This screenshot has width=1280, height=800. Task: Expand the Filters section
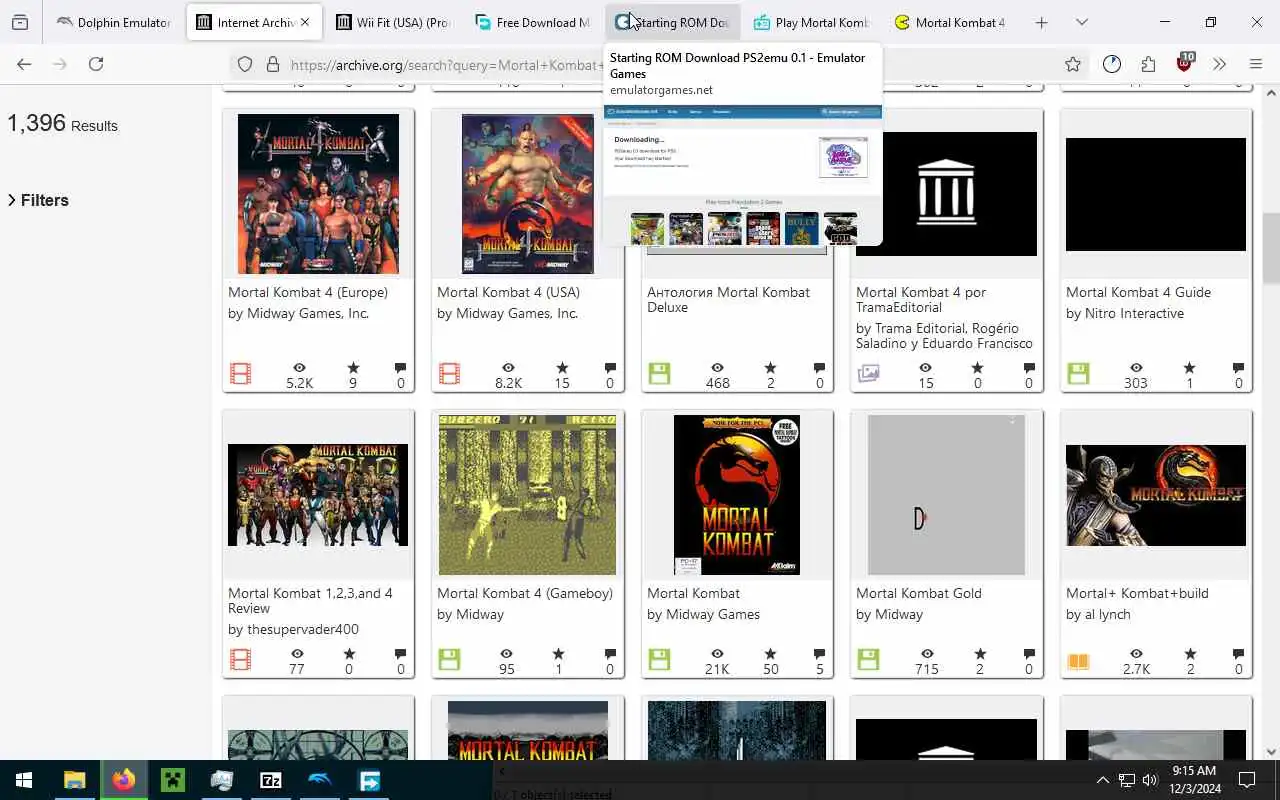38,200
